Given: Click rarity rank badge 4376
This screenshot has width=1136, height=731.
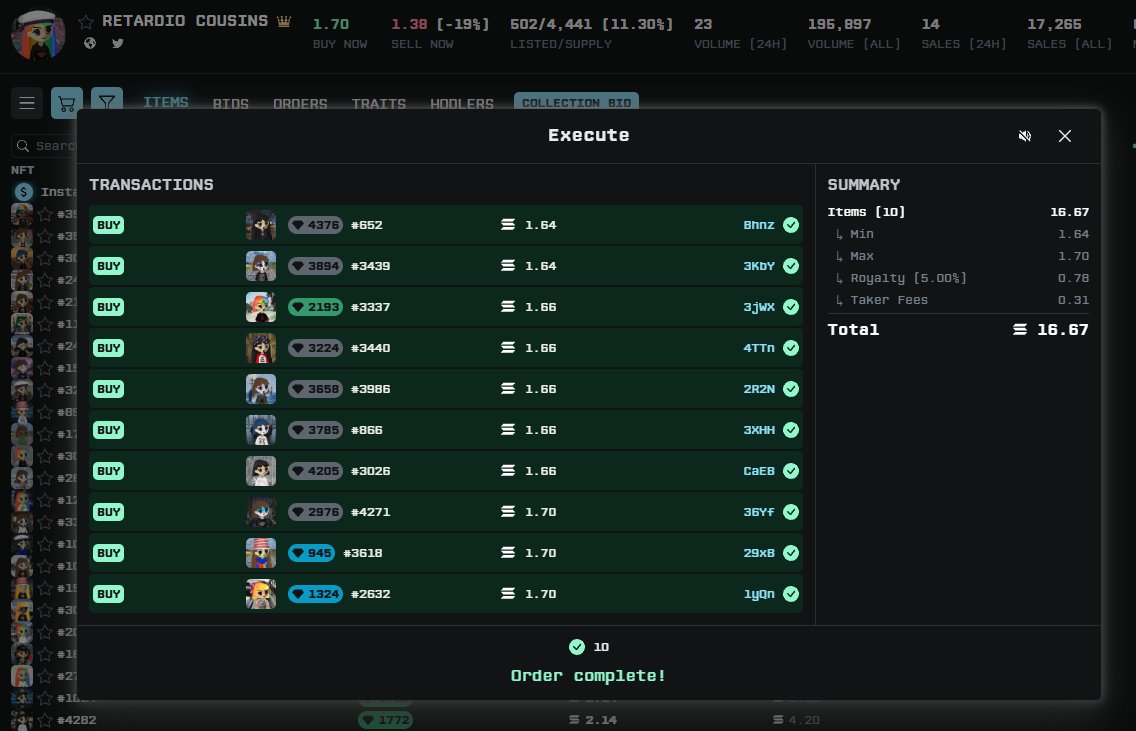Looking at the screenshot, I should pos(315,225).
